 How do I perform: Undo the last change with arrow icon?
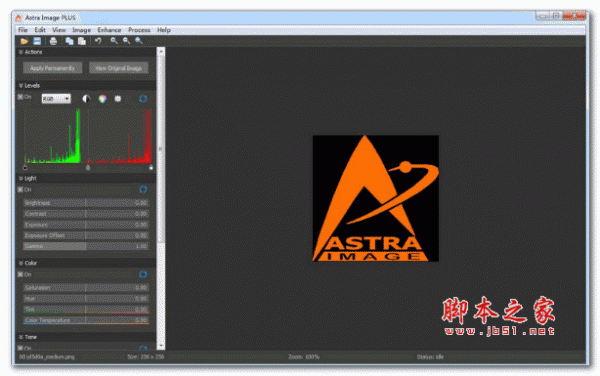point(98,41)
